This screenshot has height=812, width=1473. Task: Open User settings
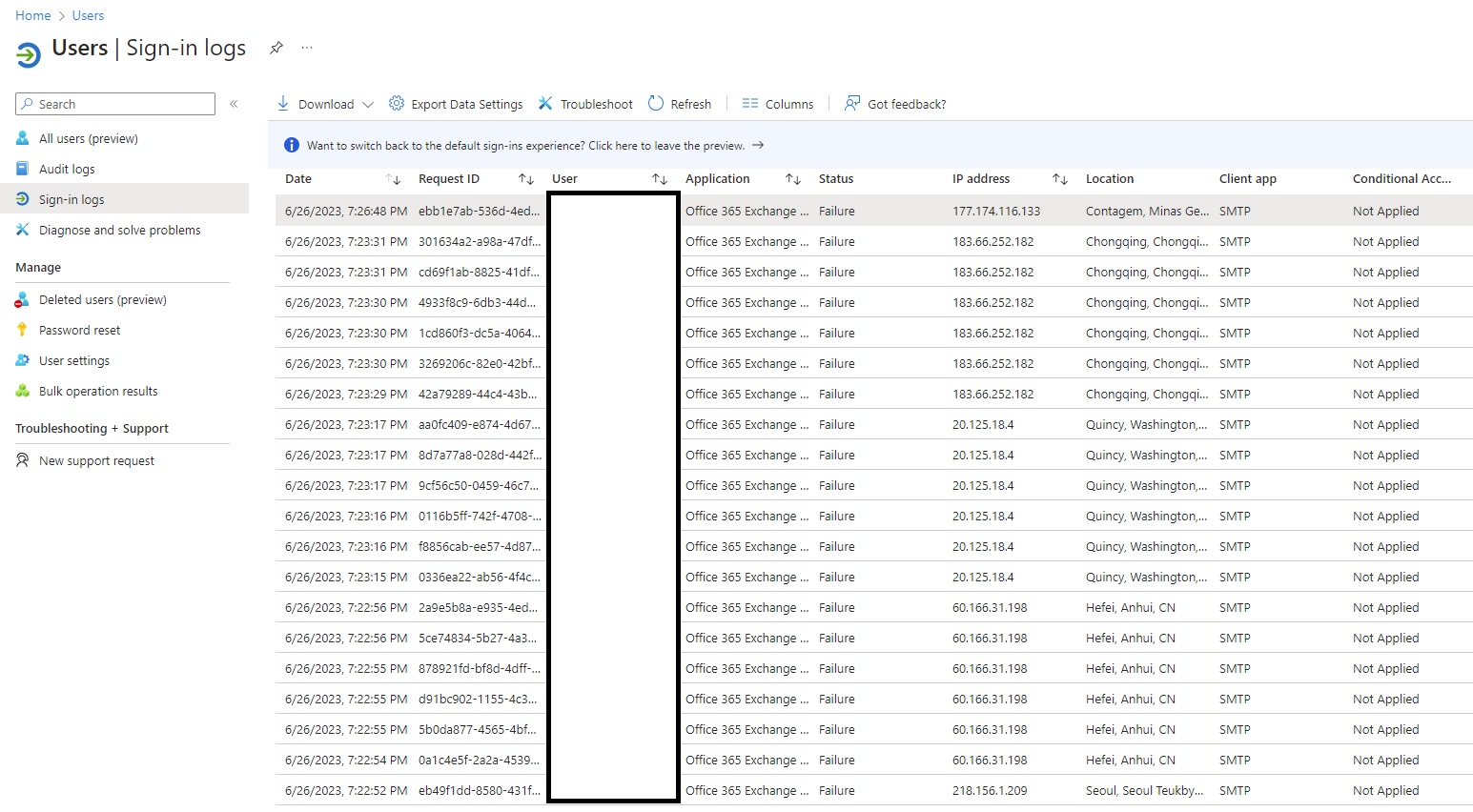73,360
